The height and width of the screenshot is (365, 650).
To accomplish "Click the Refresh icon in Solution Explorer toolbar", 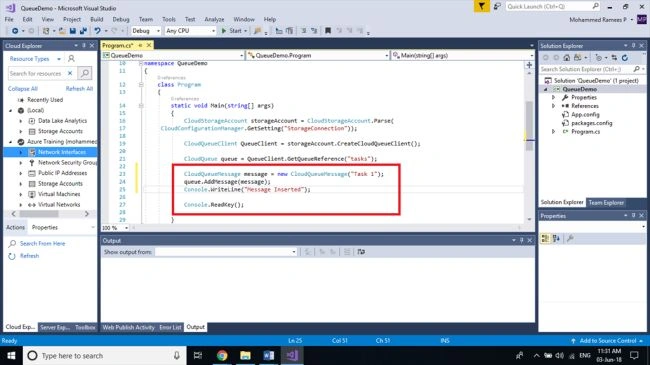I will (625, 58).
